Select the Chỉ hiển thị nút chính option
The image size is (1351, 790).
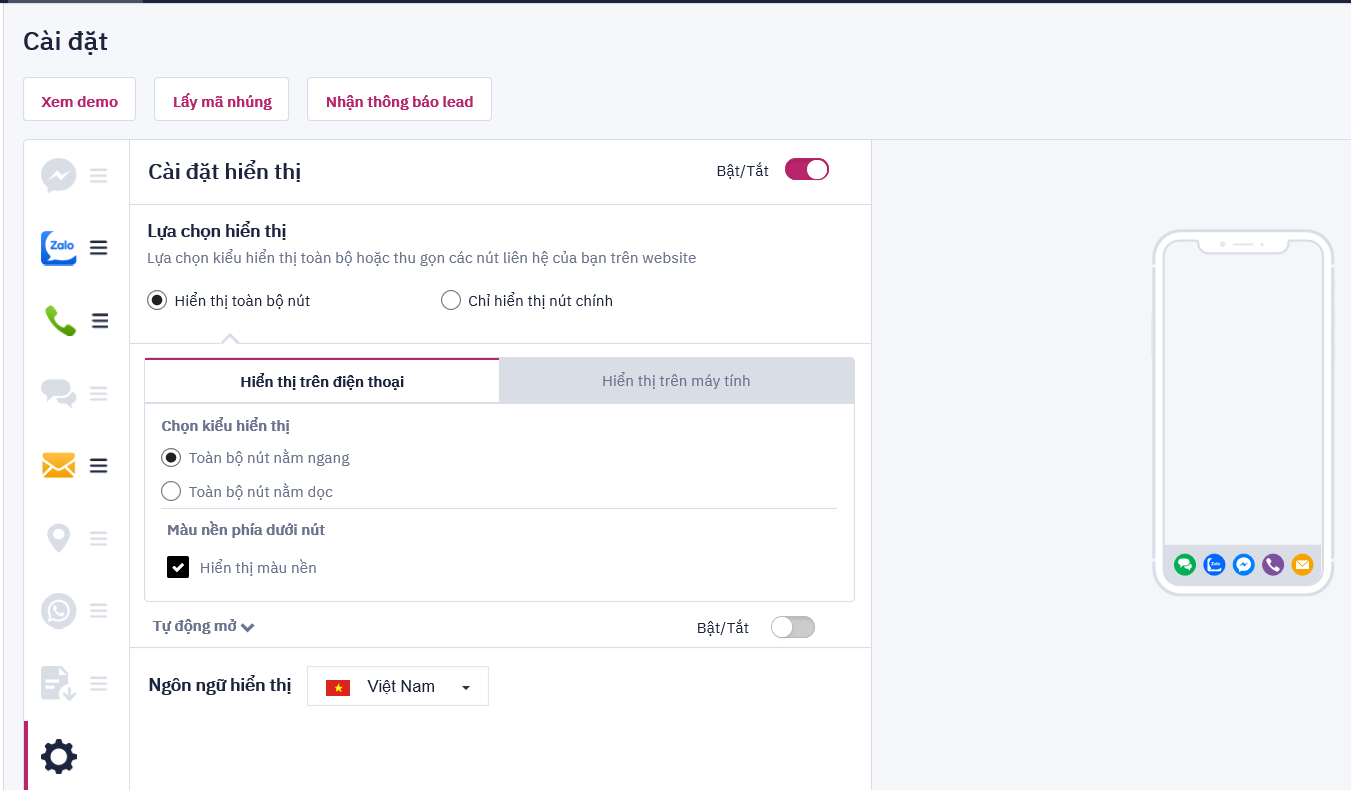point(451,300)
